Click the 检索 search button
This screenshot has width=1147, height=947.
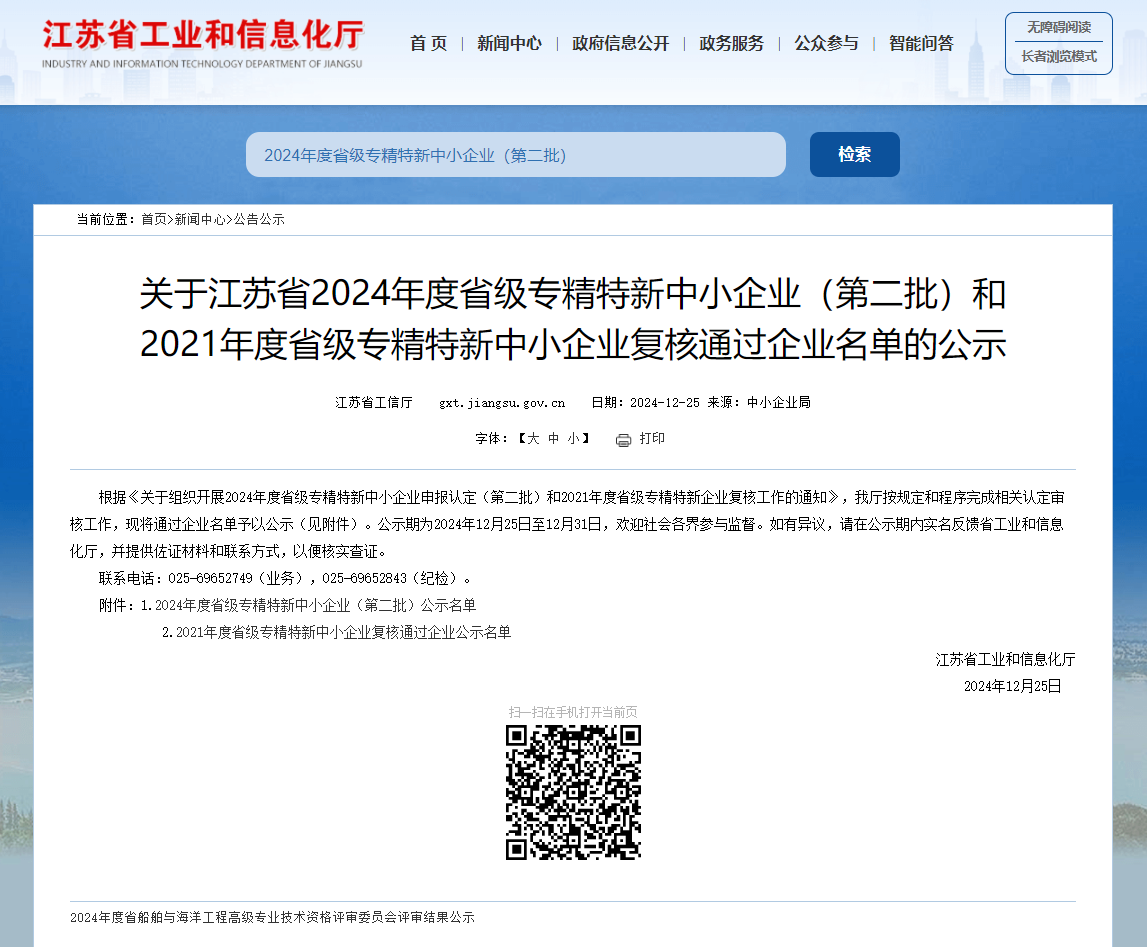(x=854, y=154)
